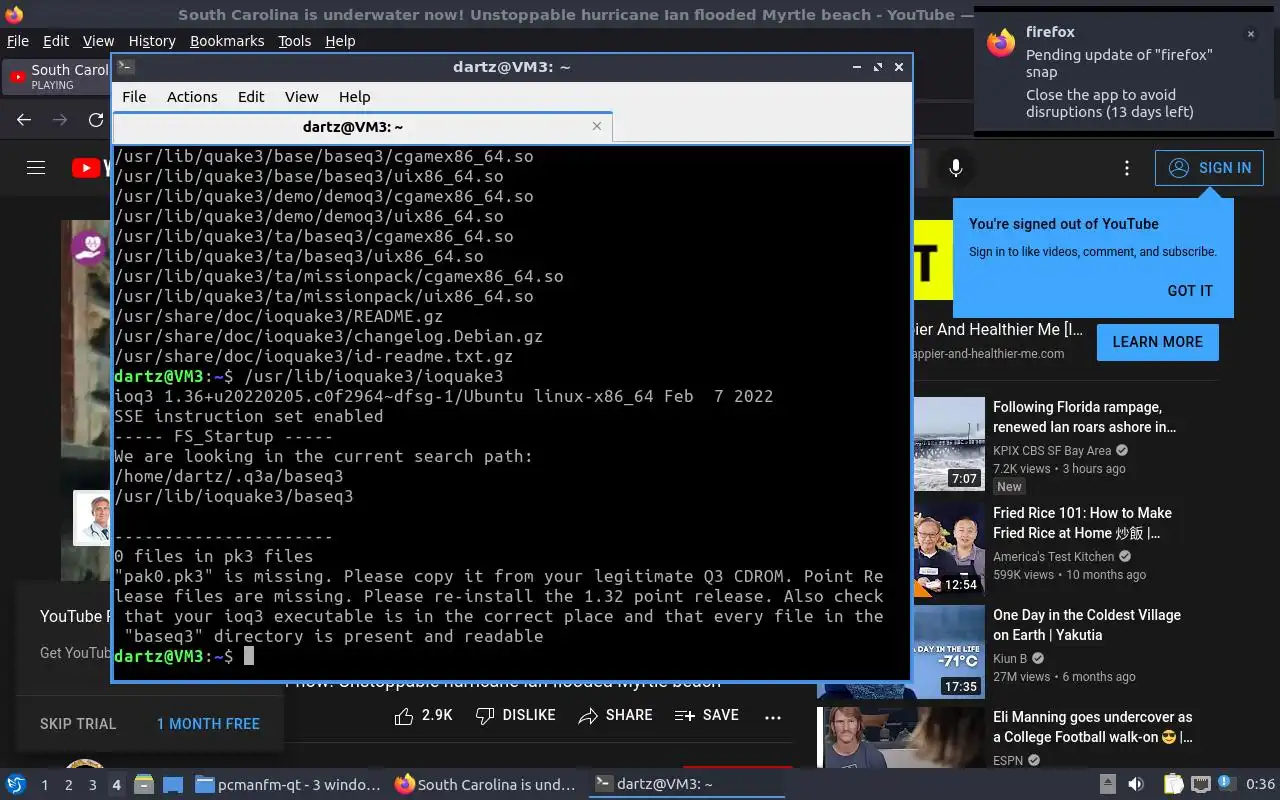Click the panel clock showing 0:36
This screenshot has height=800, width=1280.
pos(1260,785)
